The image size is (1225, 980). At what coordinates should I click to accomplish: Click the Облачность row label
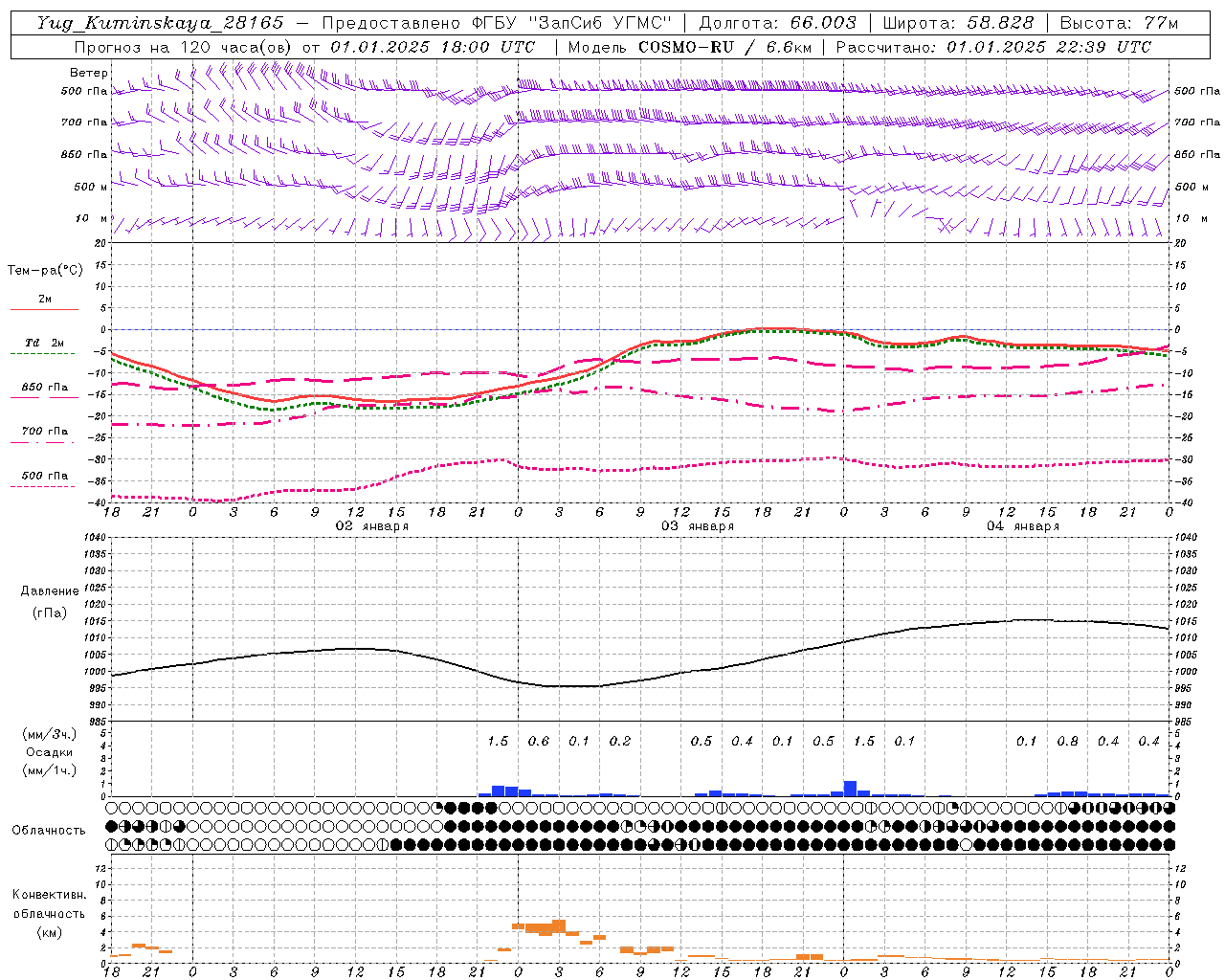click(49, 831)
